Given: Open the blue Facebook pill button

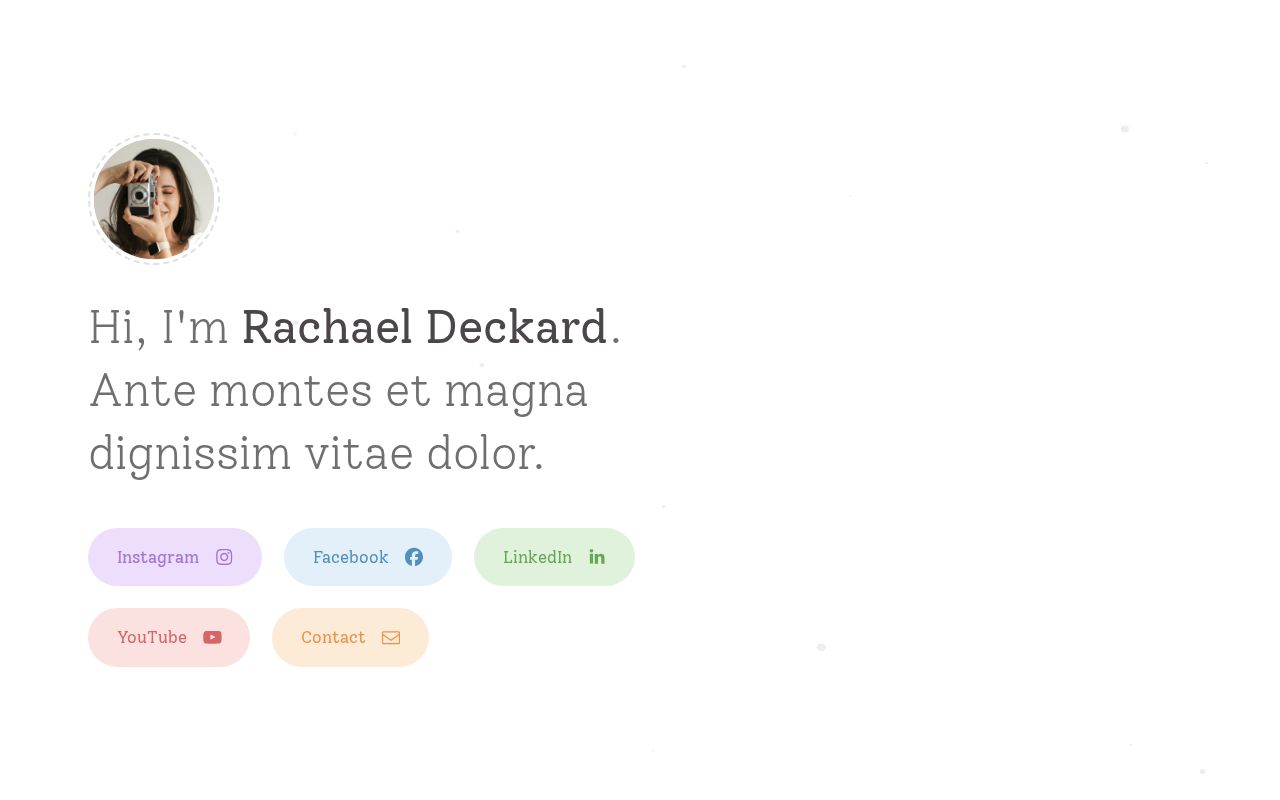Looking at the screenshot, I should tap(368, 557).
